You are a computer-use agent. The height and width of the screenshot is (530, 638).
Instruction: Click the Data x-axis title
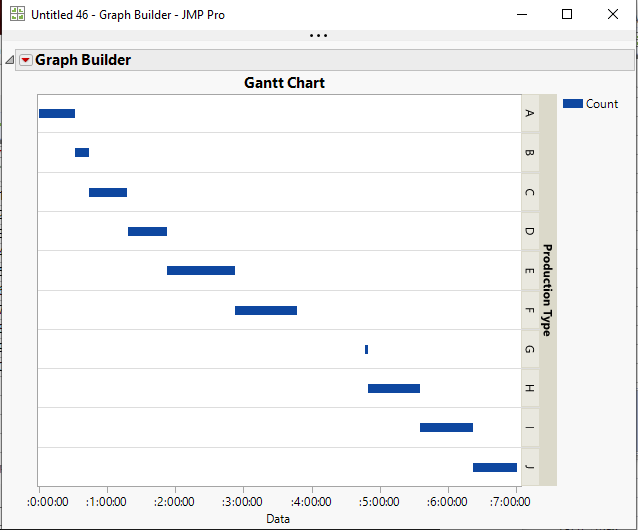(278, 519)
